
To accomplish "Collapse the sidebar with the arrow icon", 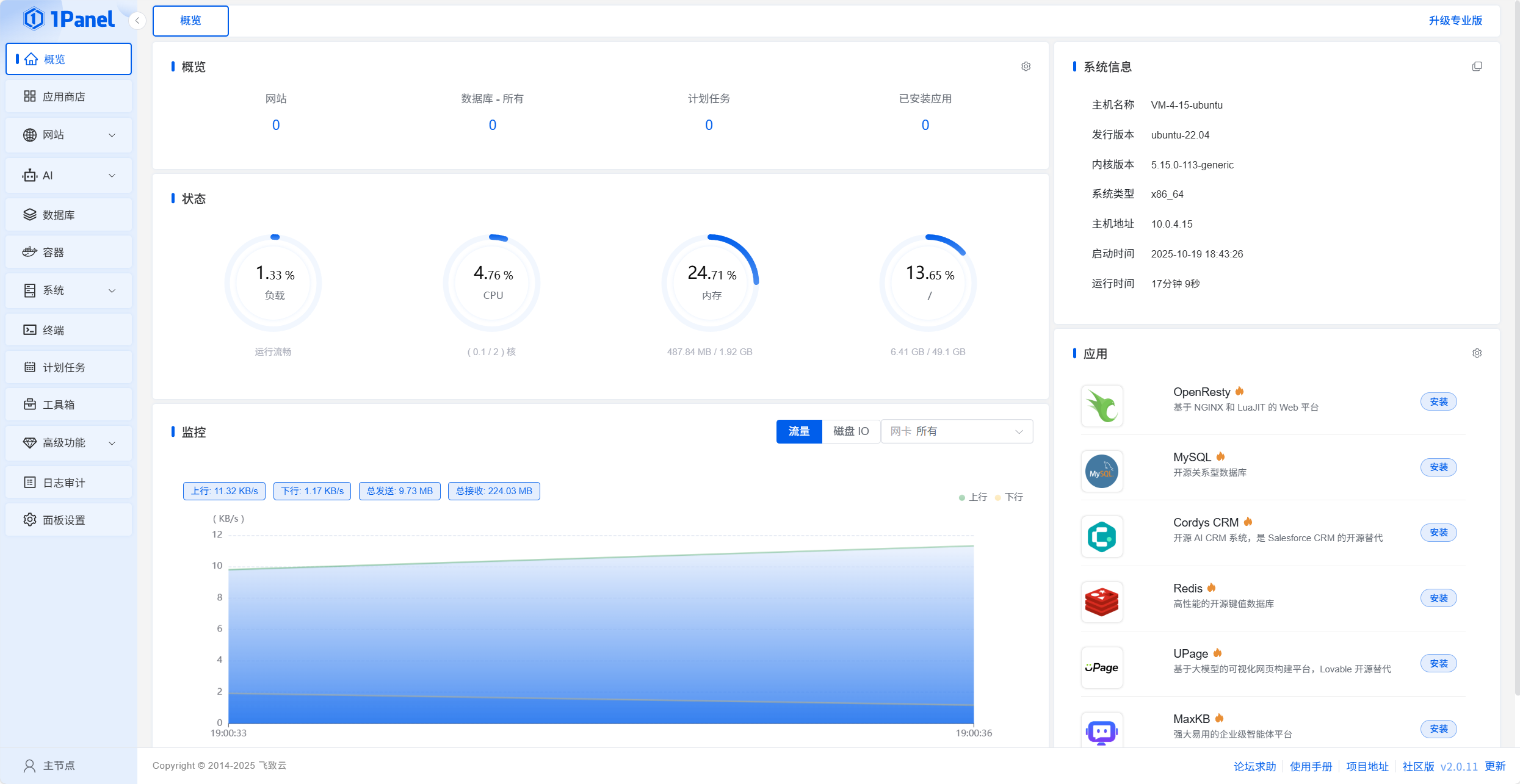I will 137,21.
